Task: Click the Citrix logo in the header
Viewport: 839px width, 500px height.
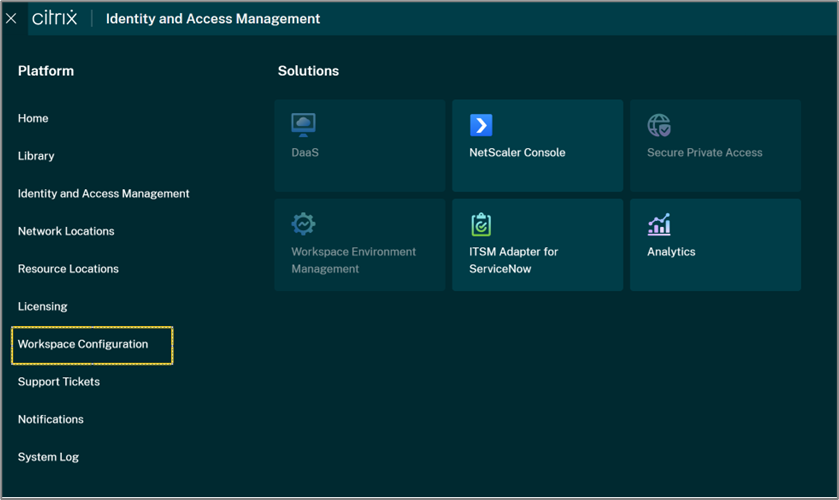Action: coord(54,19)
